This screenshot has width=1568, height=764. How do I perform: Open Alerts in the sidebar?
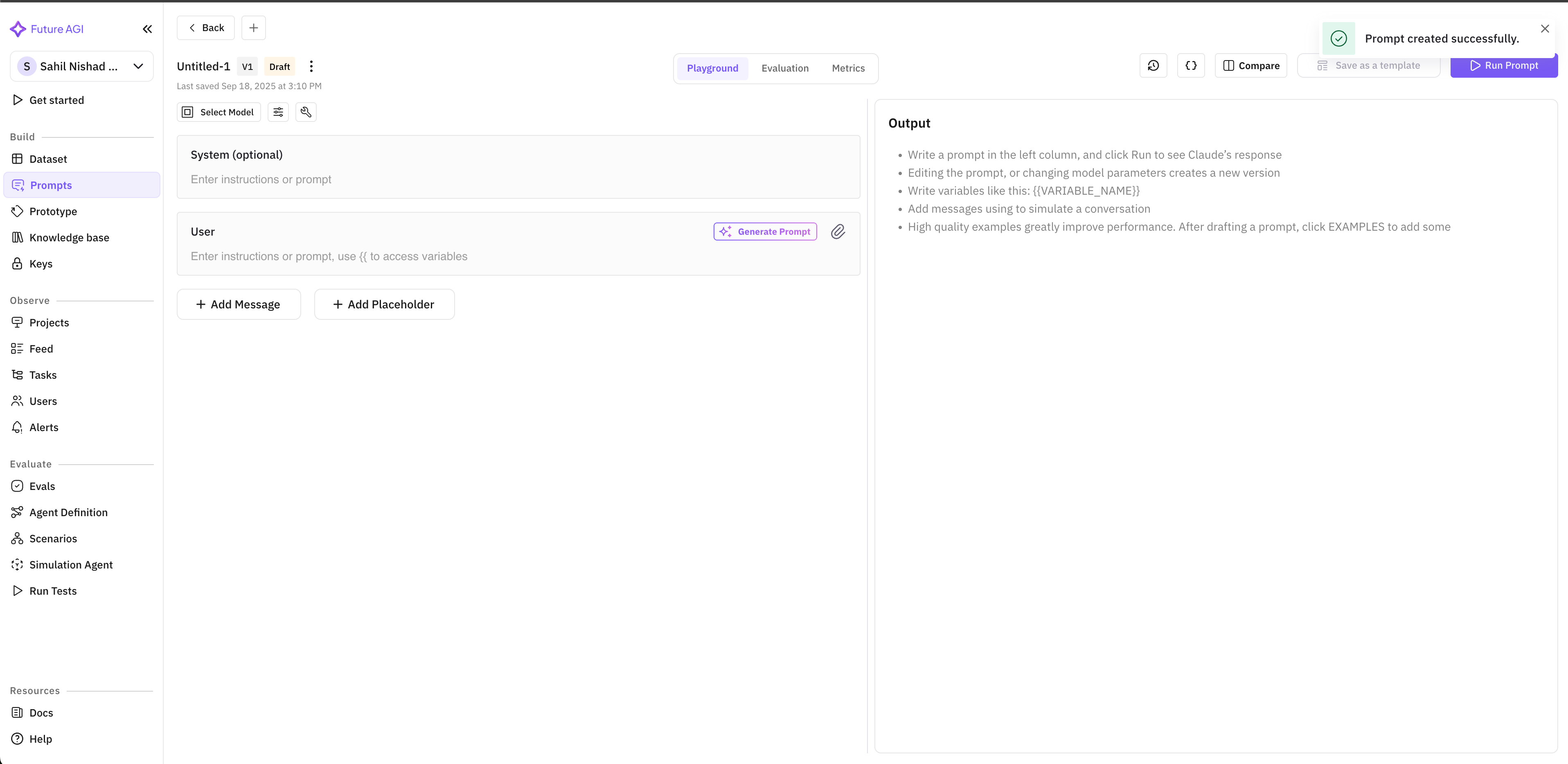click(44, 427)
